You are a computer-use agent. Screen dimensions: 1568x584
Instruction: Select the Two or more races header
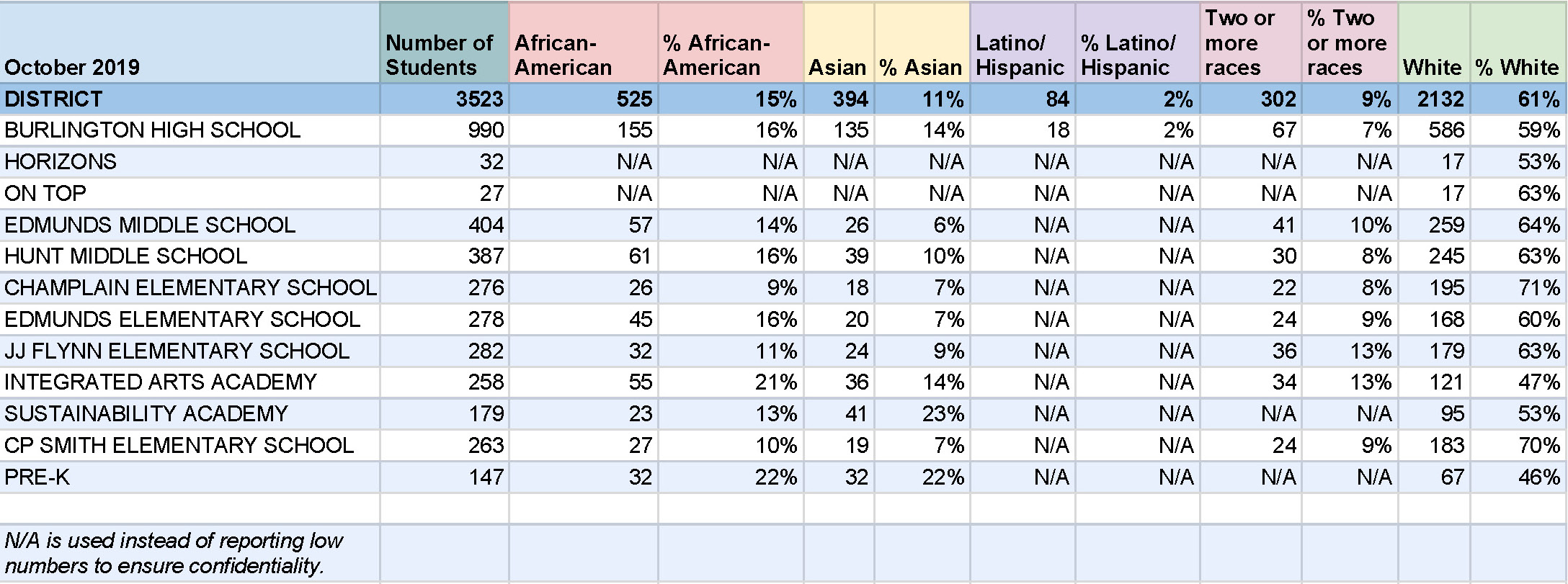[x=1250, y=43]
